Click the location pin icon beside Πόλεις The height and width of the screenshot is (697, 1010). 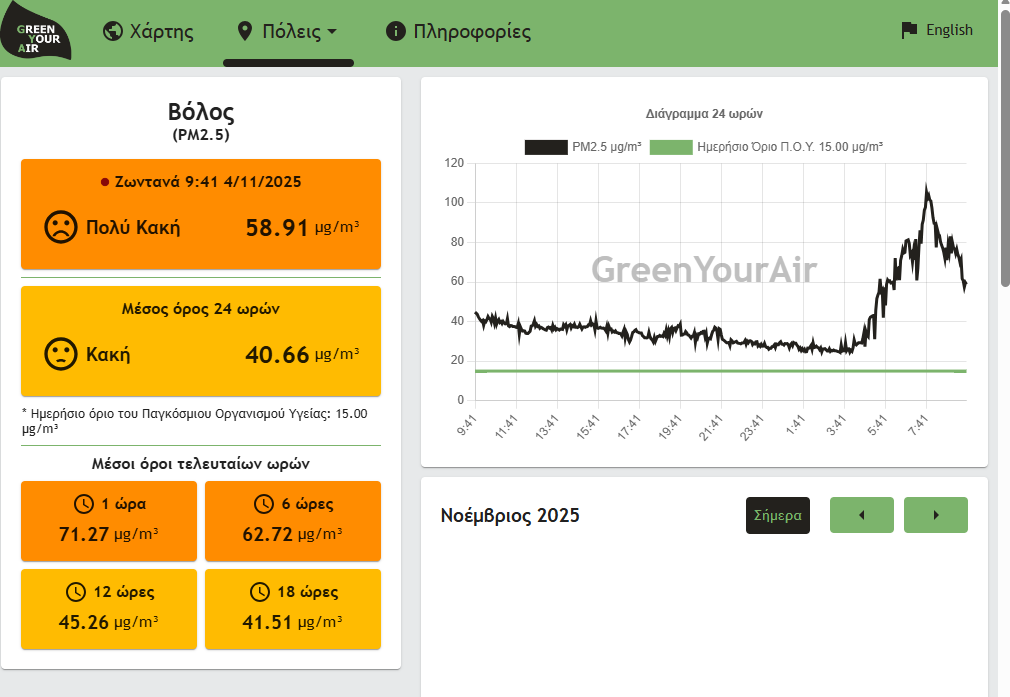tap(244, 31)
